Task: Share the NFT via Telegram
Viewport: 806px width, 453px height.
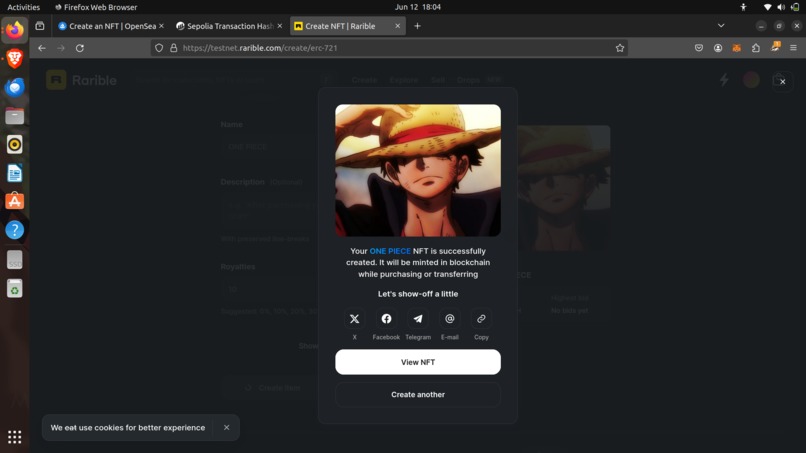Action: click(x=418, y=319)
